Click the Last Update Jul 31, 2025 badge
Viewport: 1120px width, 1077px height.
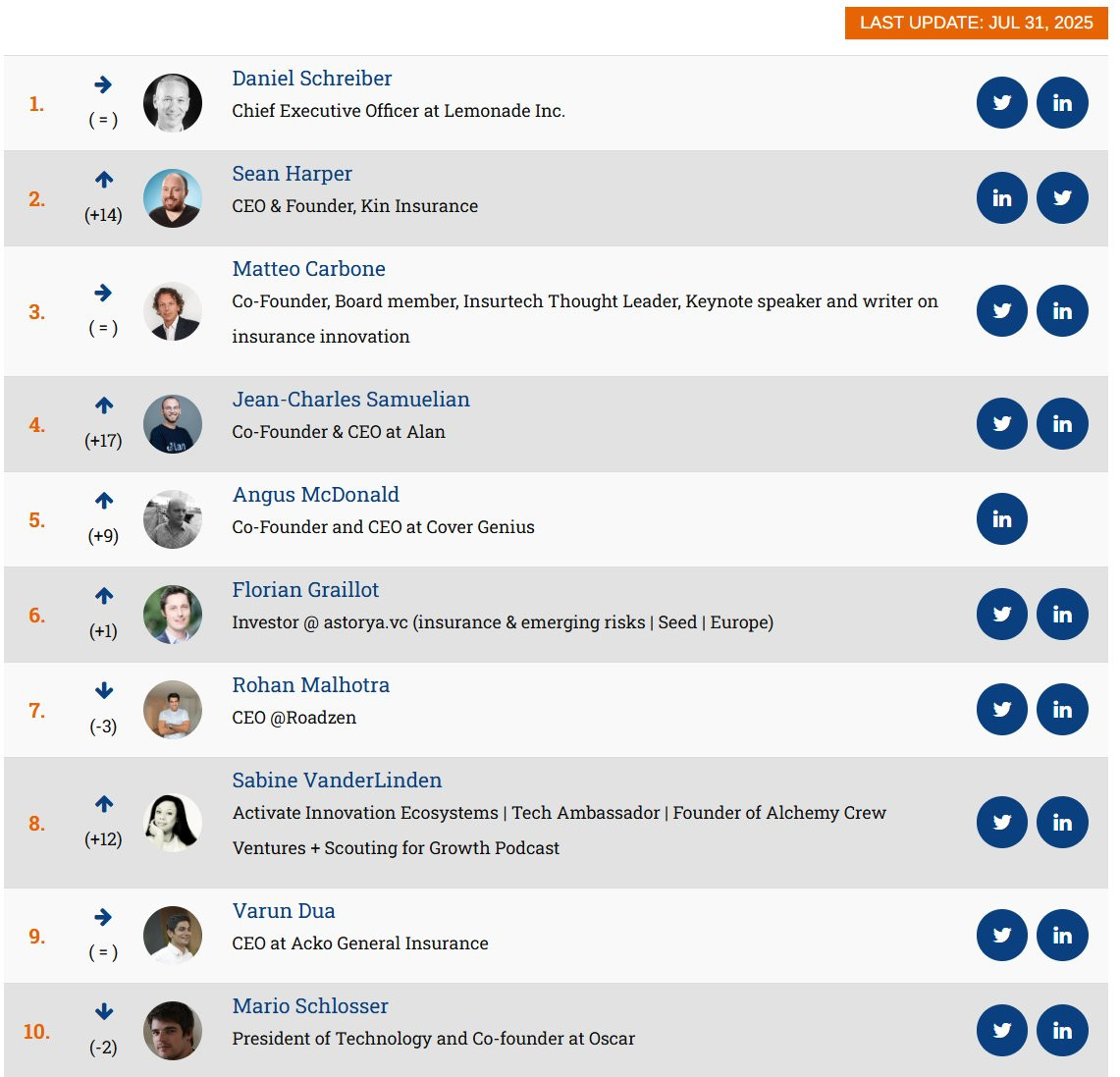coord(976,23)
